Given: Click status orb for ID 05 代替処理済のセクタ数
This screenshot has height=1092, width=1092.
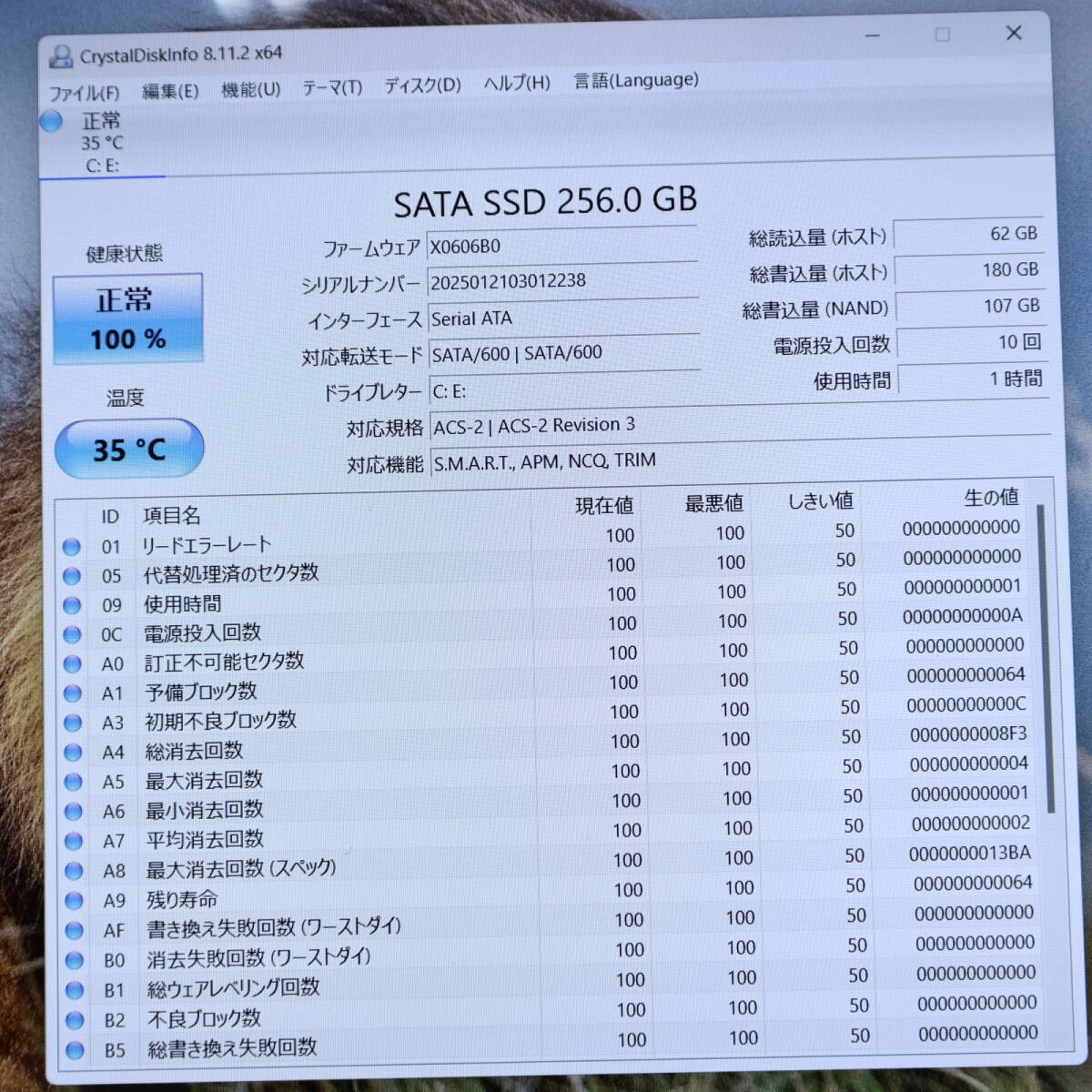Looking at the screenshot, I should coord(72,576).
